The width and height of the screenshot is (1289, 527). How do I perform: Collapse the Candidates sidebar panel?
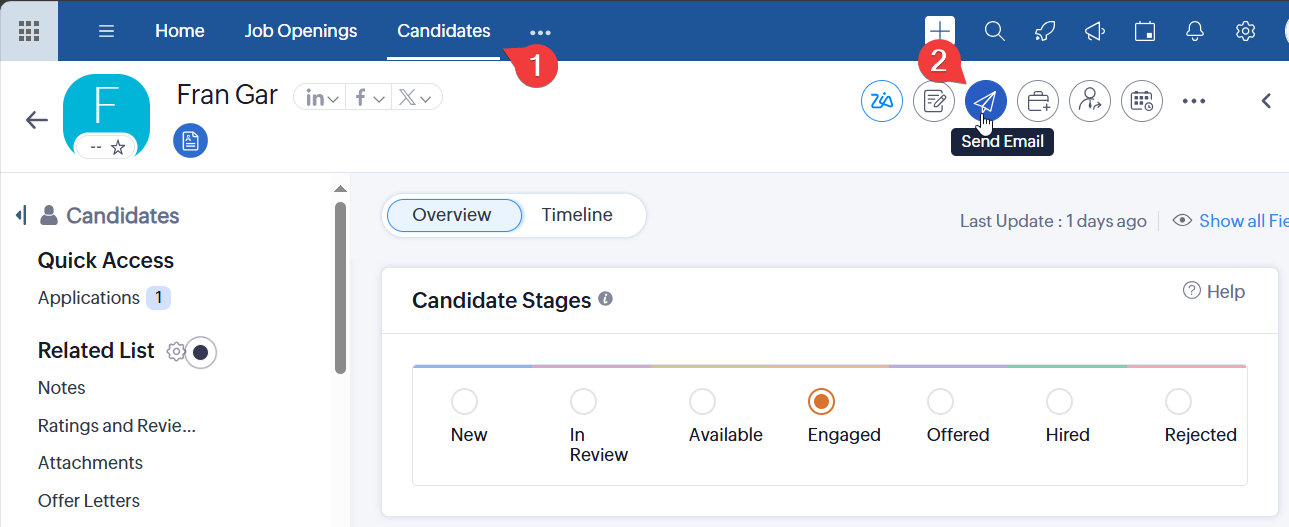21,216
